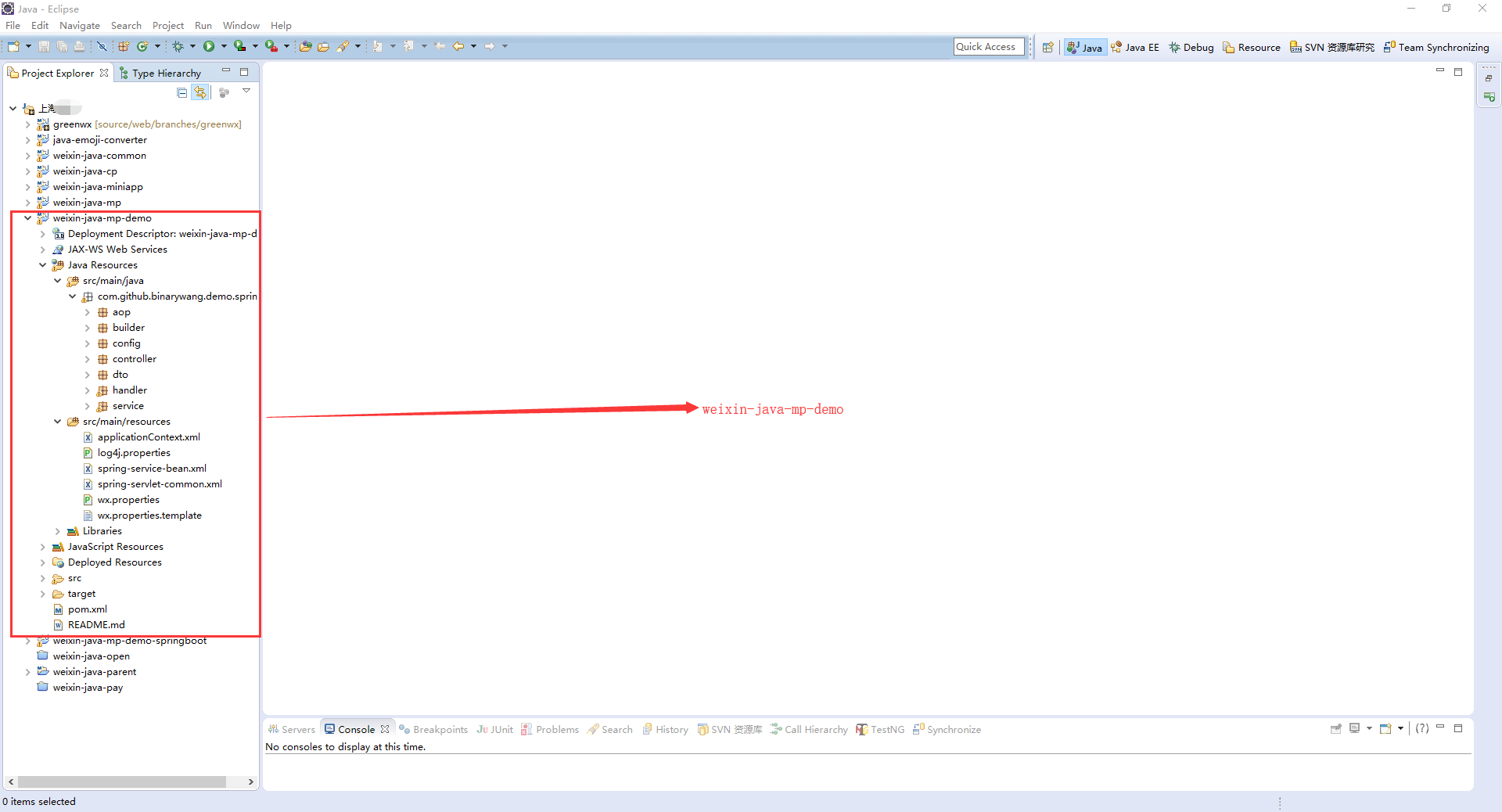Click the Search flashlight toolbar icon
The width and height of the screenshot is (1502, 812).
click(343, 46)
